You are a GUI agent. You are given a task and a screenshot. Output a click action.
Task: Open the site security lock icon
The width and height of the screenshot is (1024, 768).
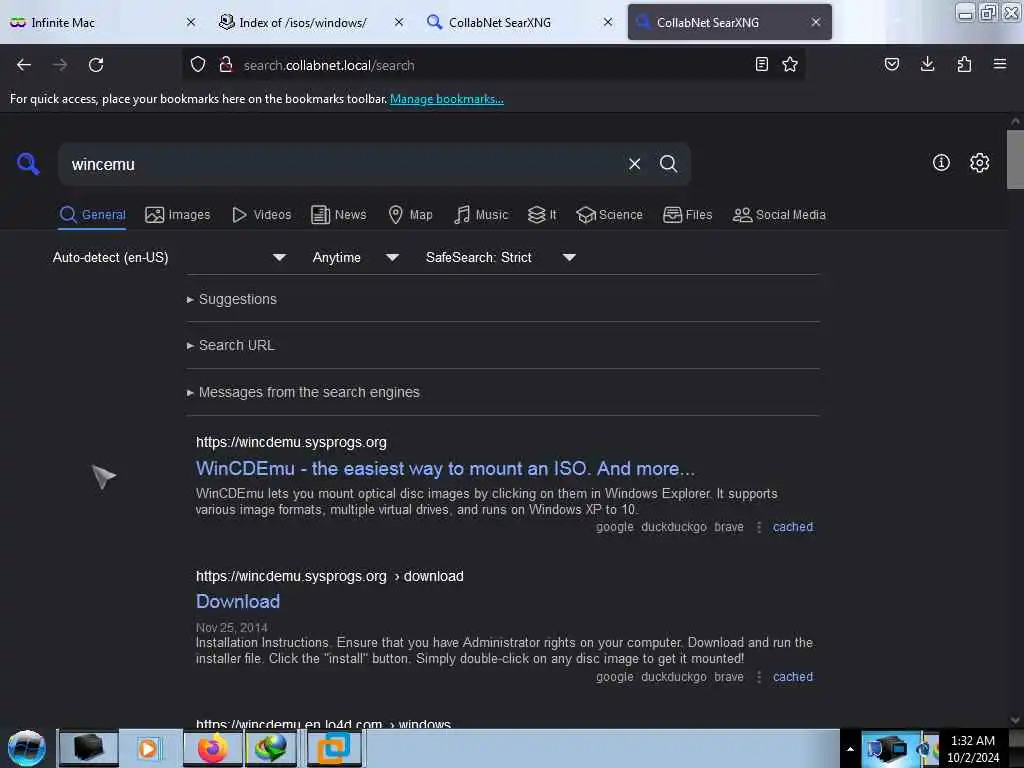click(226, 65)
